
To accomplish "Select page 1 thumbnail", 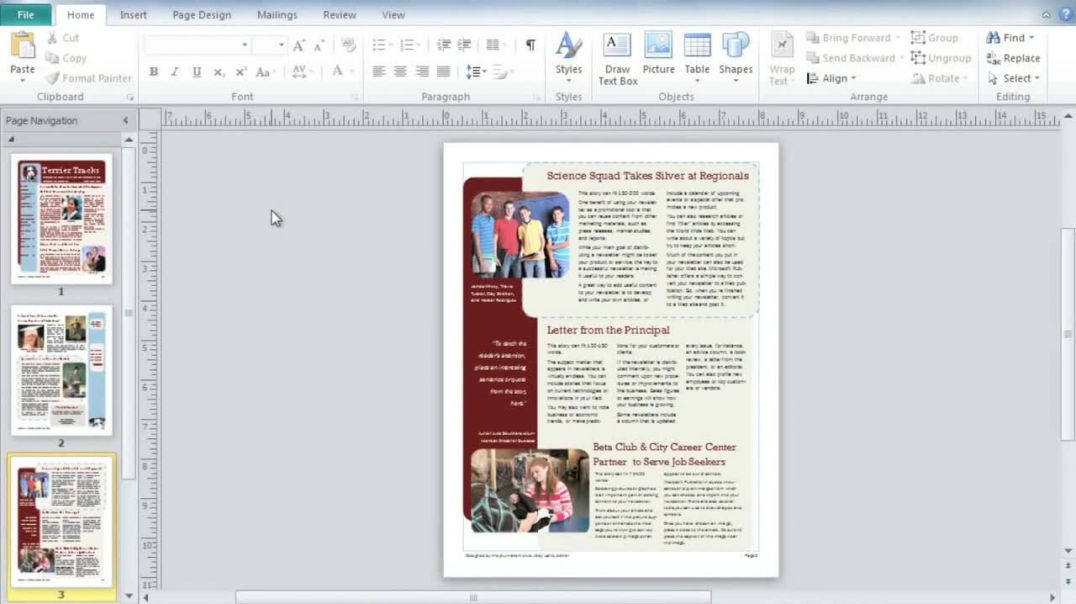I will pyautogui.click(x=62, y=218).
